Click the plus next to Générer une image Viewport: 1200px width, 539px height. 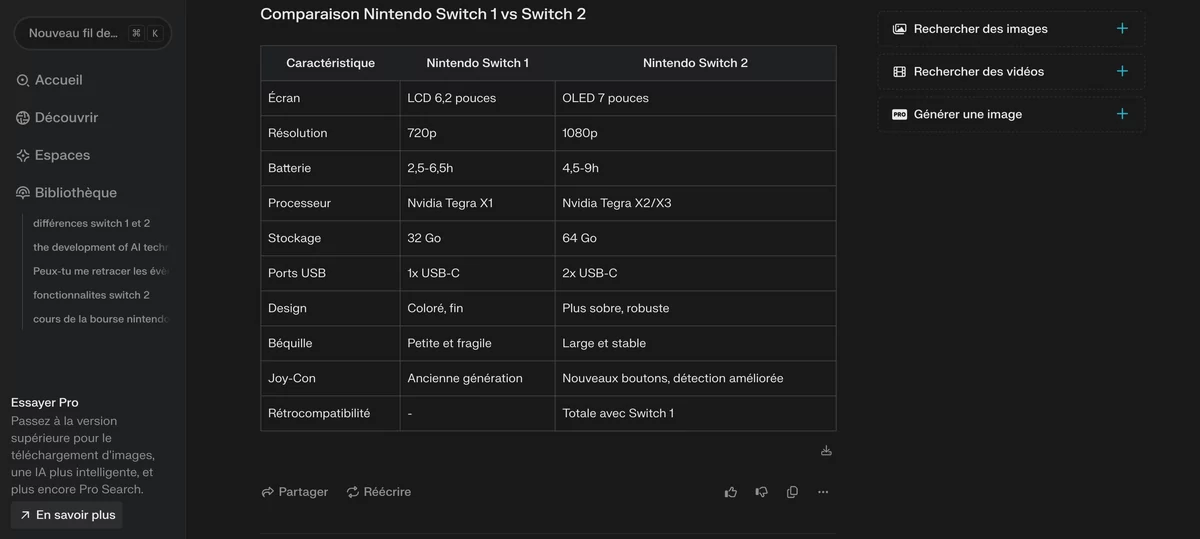1122,114
